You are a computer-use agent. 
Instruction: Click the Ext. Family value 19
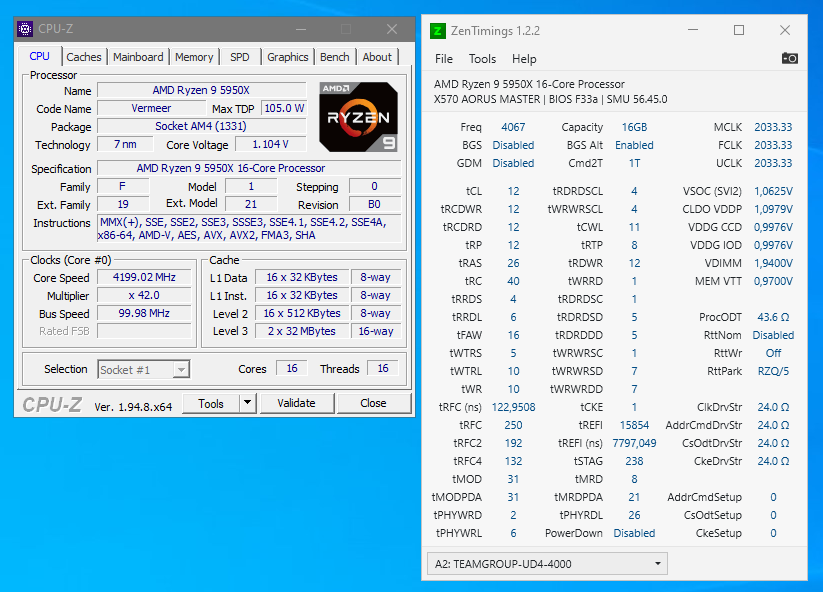point(123,204)
